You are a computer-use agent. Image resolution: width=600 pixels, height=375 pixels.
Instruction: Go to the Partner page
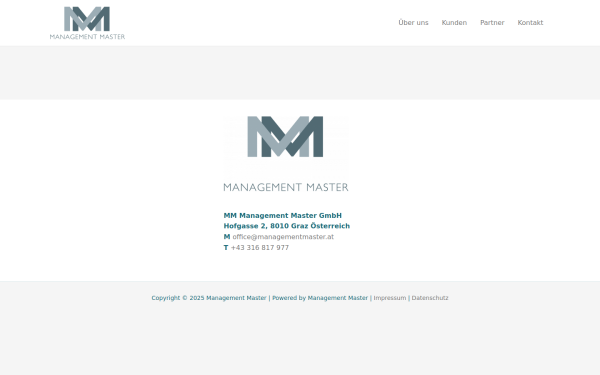492,23
